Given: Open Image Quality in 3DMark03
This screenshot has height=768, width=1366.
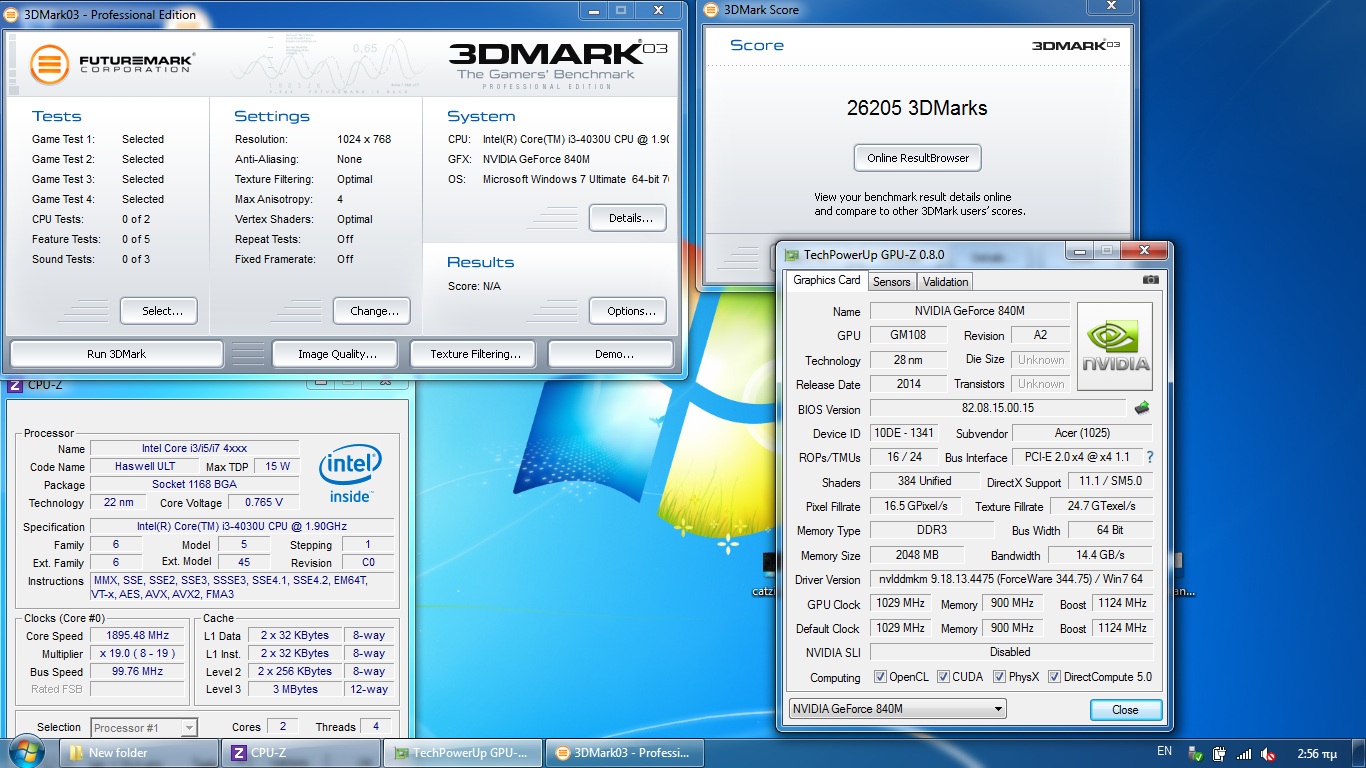Looking at the screenshot, I should [337, 354].
